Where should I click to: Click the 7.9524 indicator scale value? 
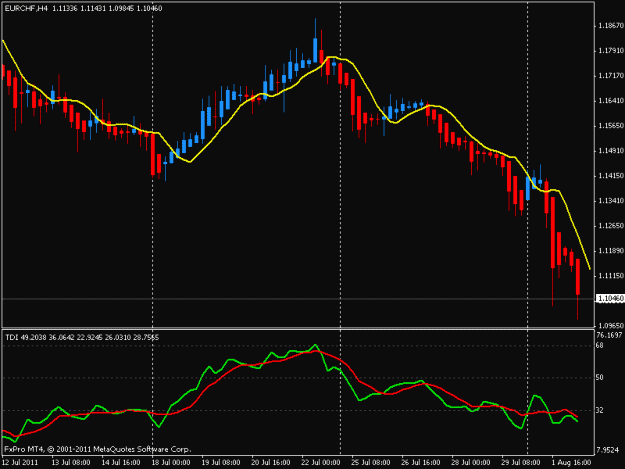(608, 450)
